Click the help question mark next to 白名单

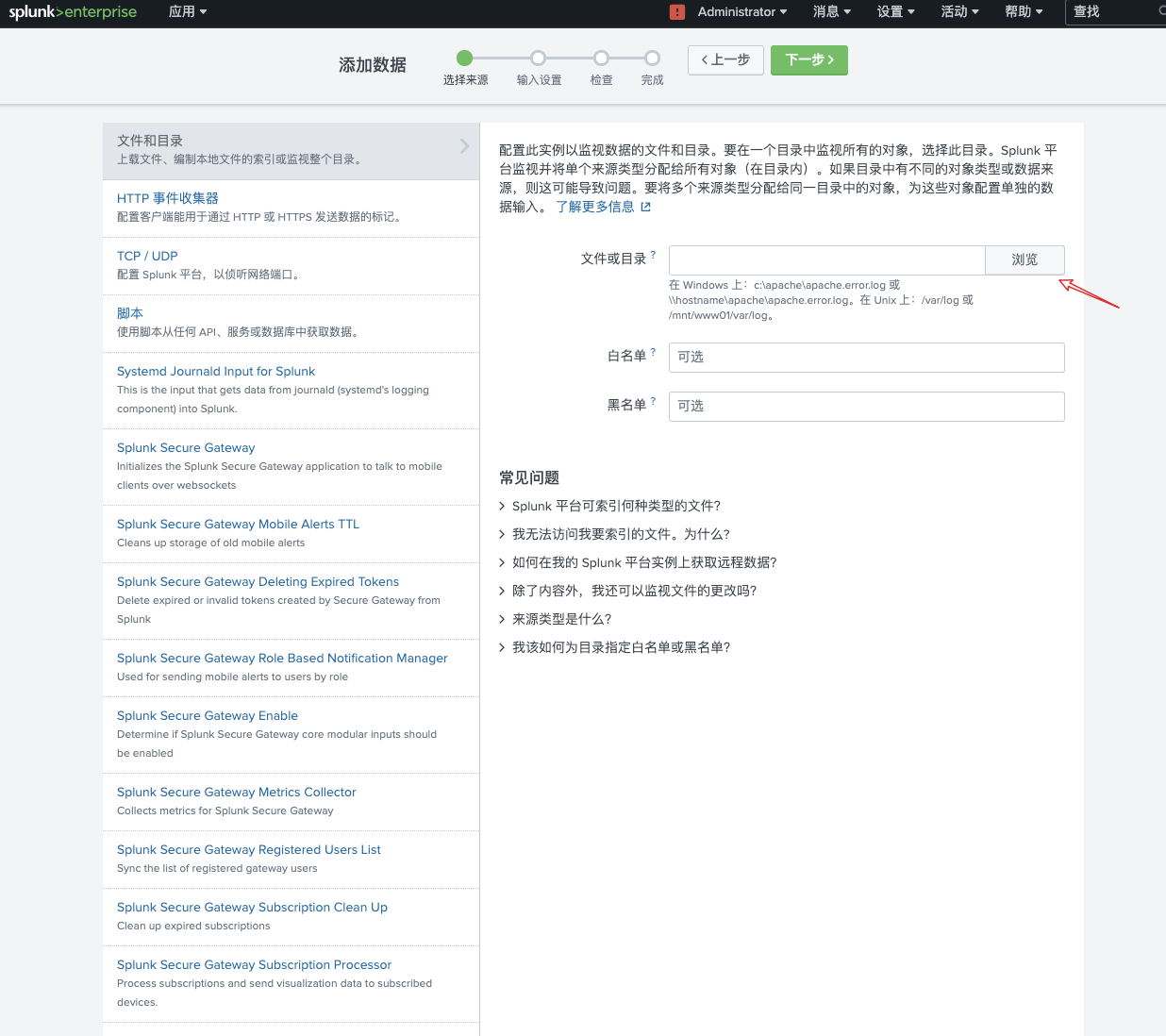pyautogui.click(x=653, y=352)
